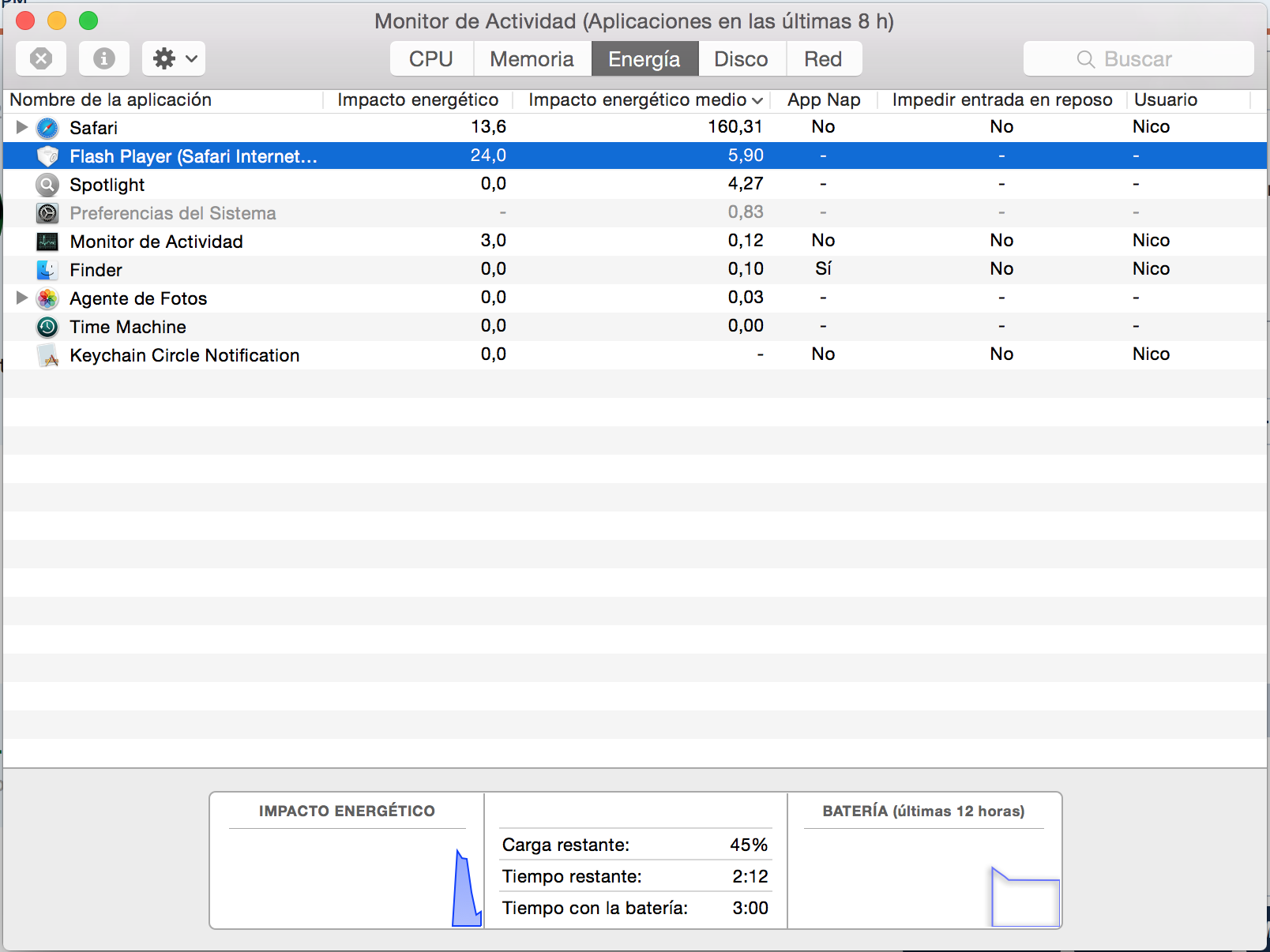Click the Safari compass icon

(x=47, y=128)
